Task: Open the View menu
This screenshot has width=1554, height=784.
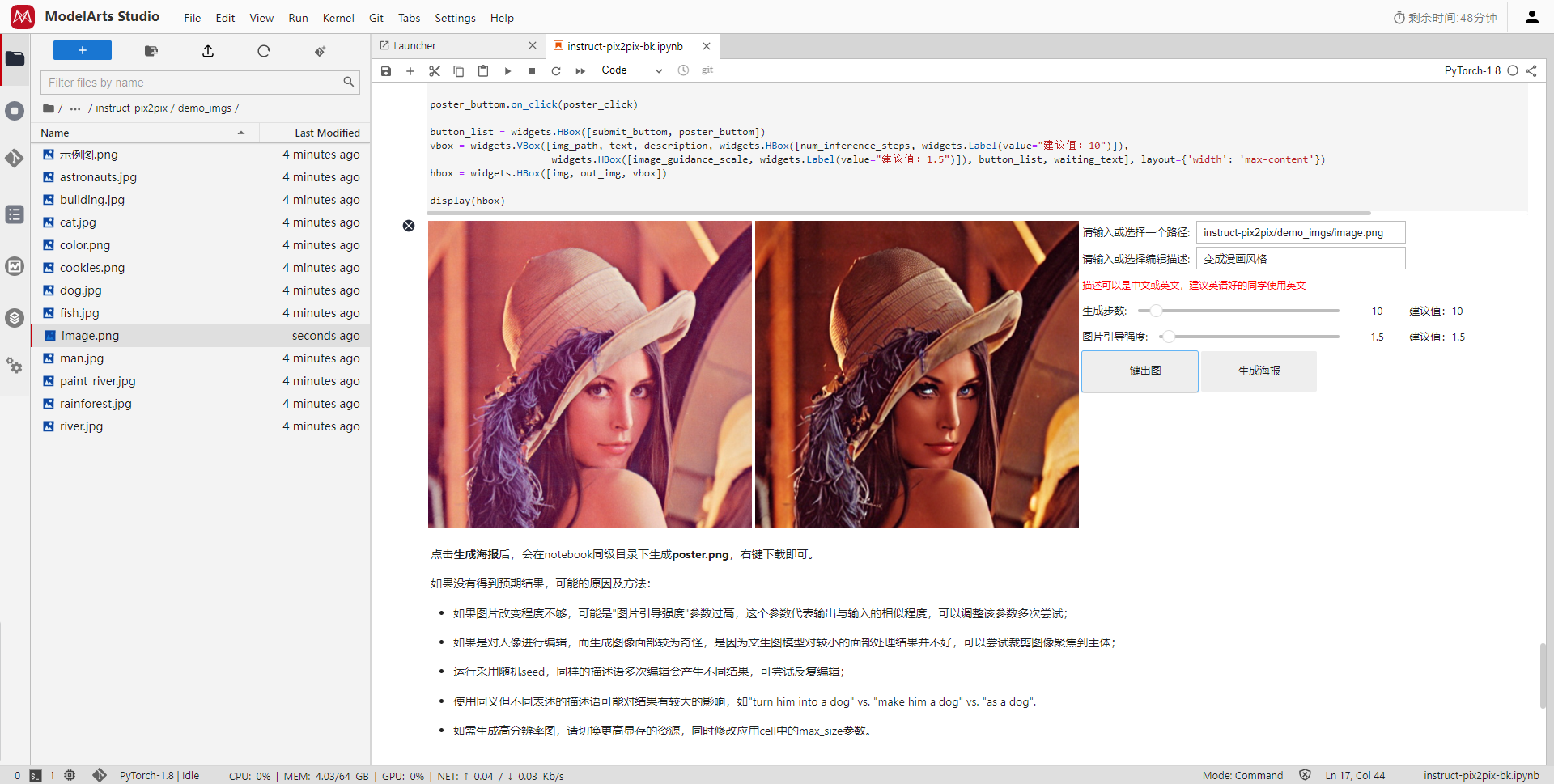Action: [x=261, y=18]
